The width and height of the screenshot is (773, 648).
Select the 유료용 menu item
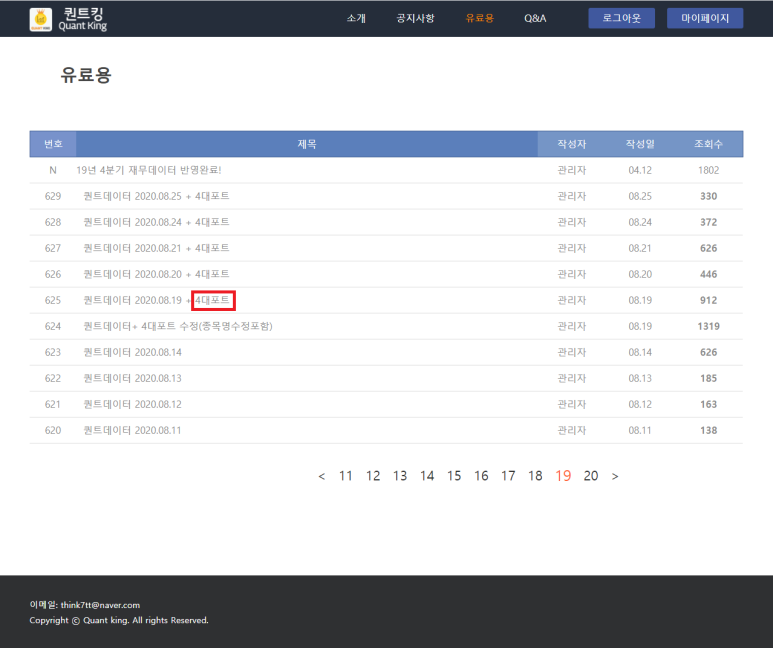(479, 18)
